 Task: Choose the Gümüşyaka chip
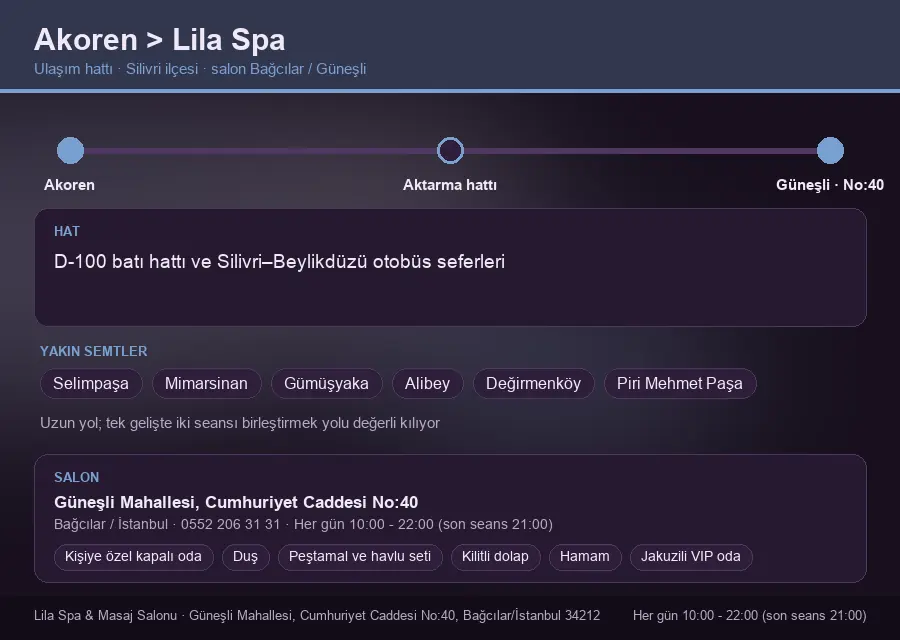(326, 383)
